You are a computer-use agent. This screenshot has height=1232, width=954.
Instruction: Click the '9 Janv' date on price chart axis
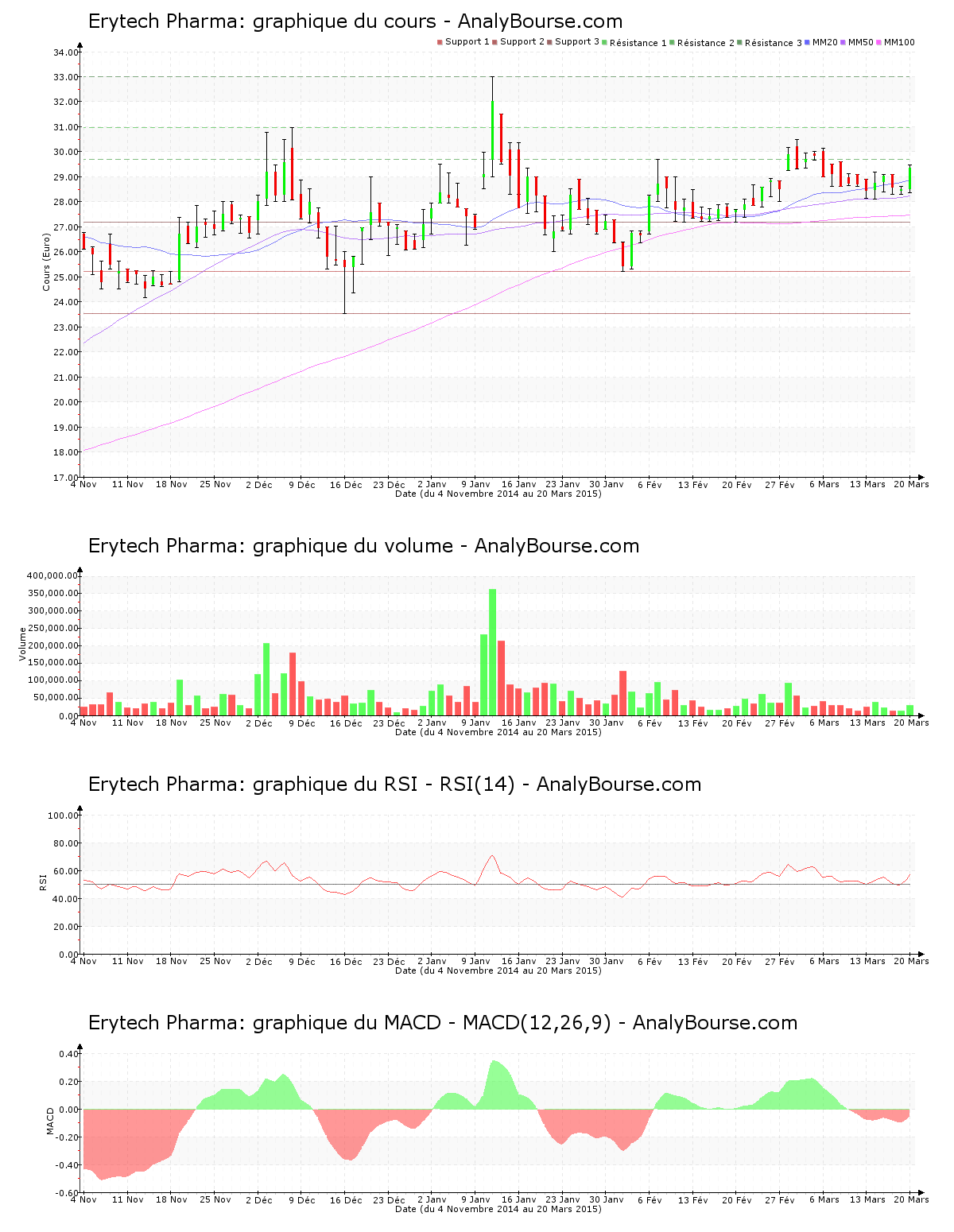pyautogui.click(x=475, y=484)
